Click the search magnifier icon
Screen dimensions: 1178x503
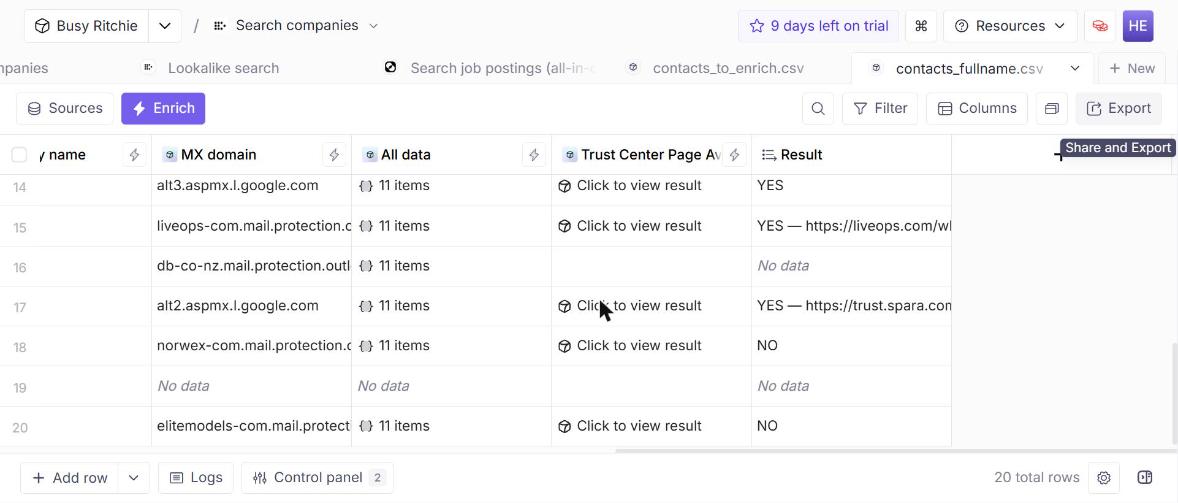817,109
